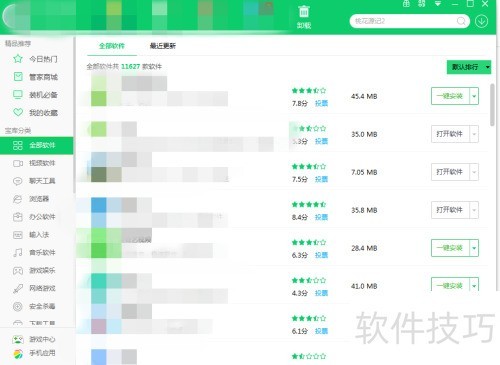The width and height of the screenshot is (500, 365).
Task: Click 一键安装 for the 45.4 MB app
Action: click(x=450, y=96)
